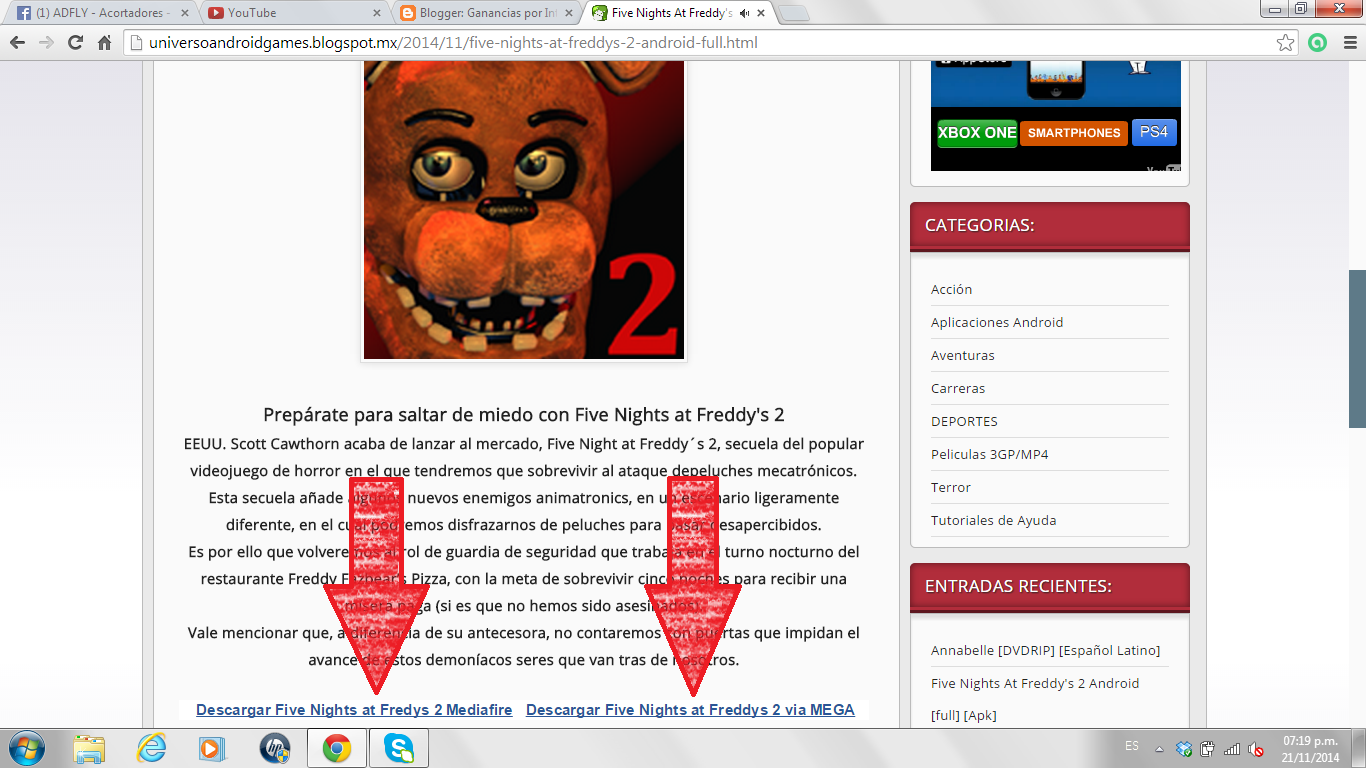Click the SMARTPHONES orange button
The width and height of the screenshot is (1366, 768).
coord(1074,133)
